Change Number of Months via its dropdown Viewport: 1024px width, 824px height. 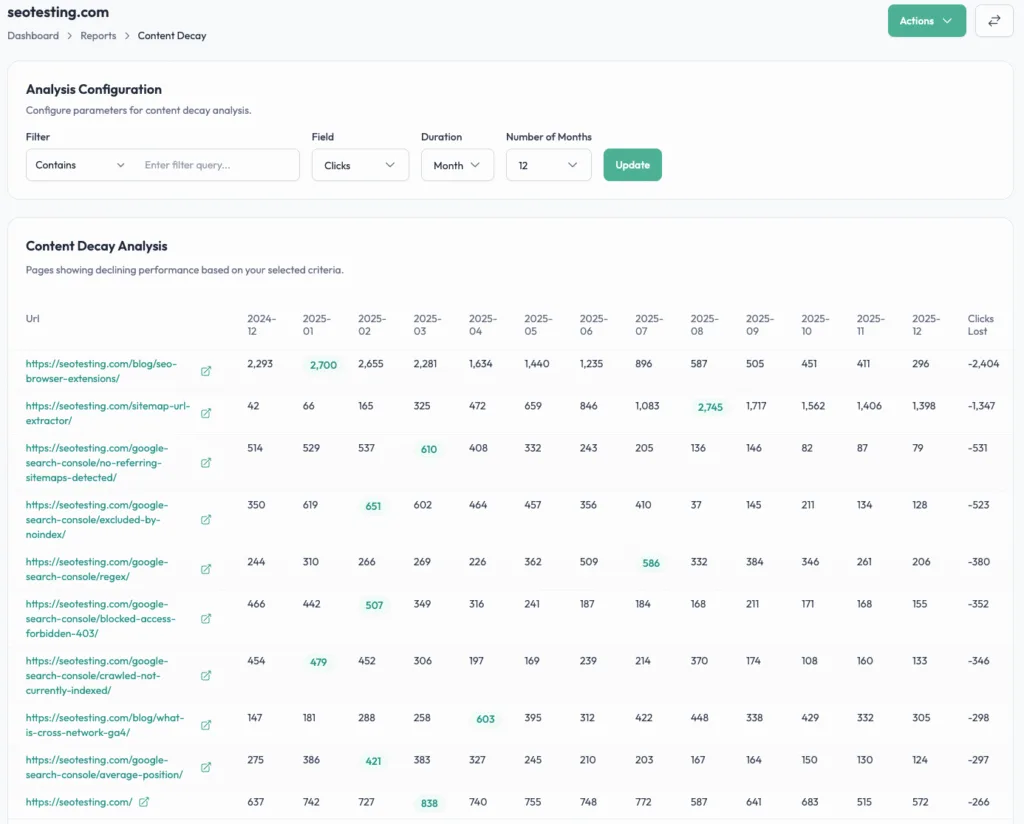pyautogui.click(x=548, y=164)
